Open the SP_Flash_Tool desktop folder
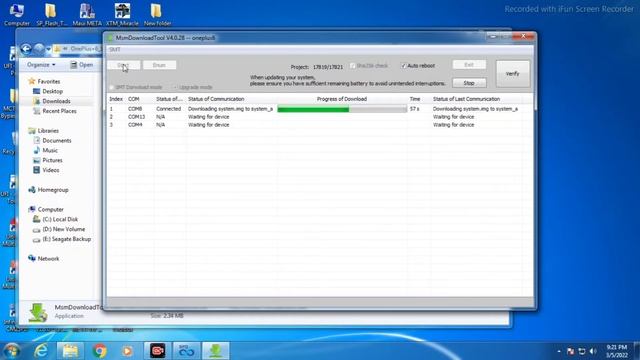The height and width of the screenshot is (360, 640). pyautogui.click(x=51, y=15)
